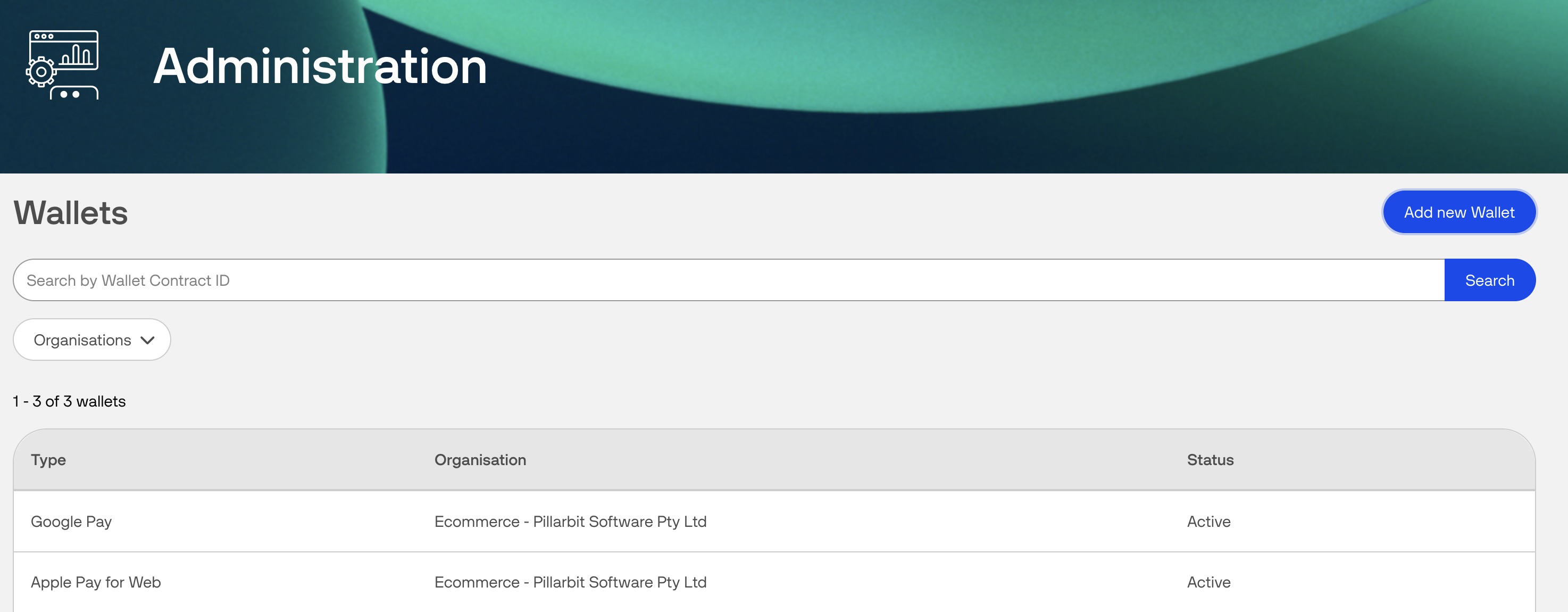1568x612 pixels.
Task: Click the Status column header
Action: 1210,460
